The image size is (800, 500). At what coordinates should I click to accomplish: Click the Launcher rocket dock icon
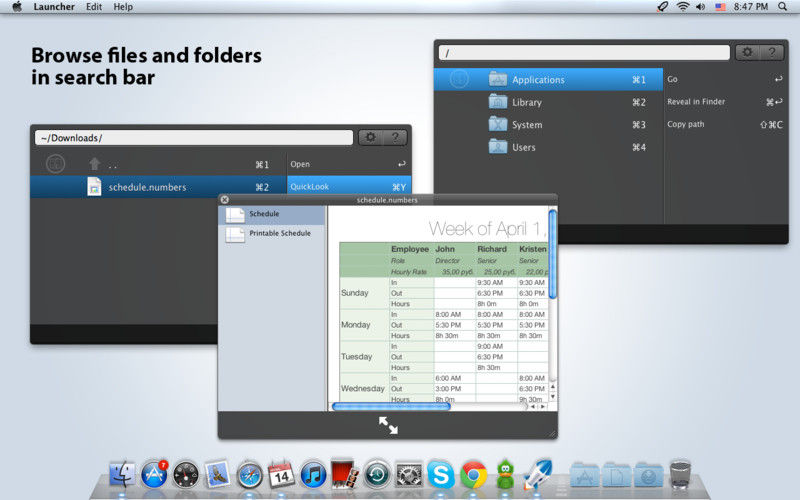click(538, 474)
